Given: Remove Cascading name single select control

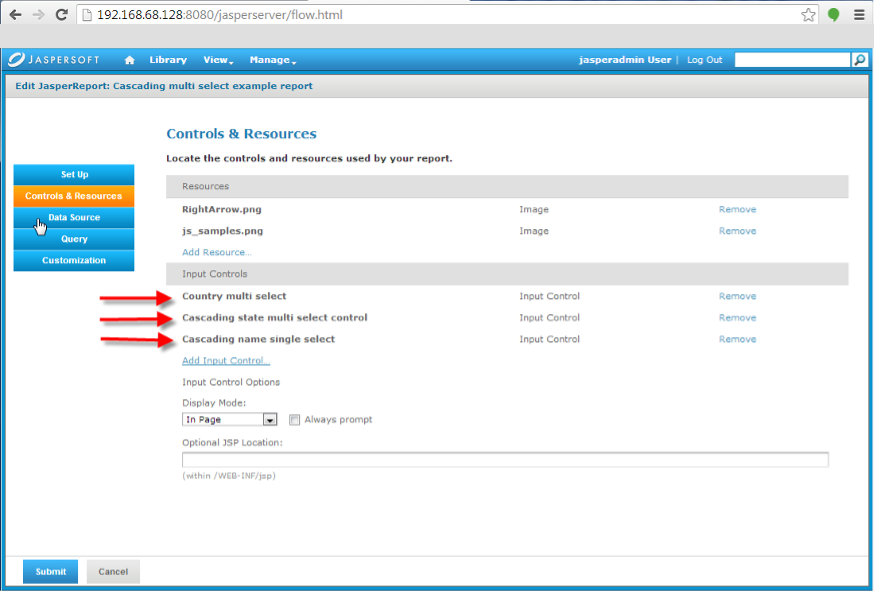Looking at the screenshot, I should (x=737, y=339).
